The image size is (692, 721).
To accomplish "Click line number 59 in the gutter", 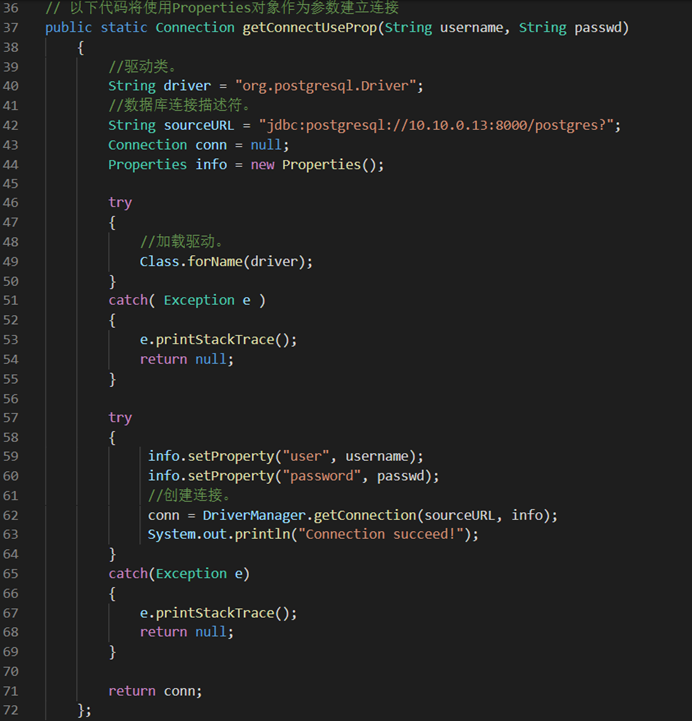I will (x=11, y=456).
